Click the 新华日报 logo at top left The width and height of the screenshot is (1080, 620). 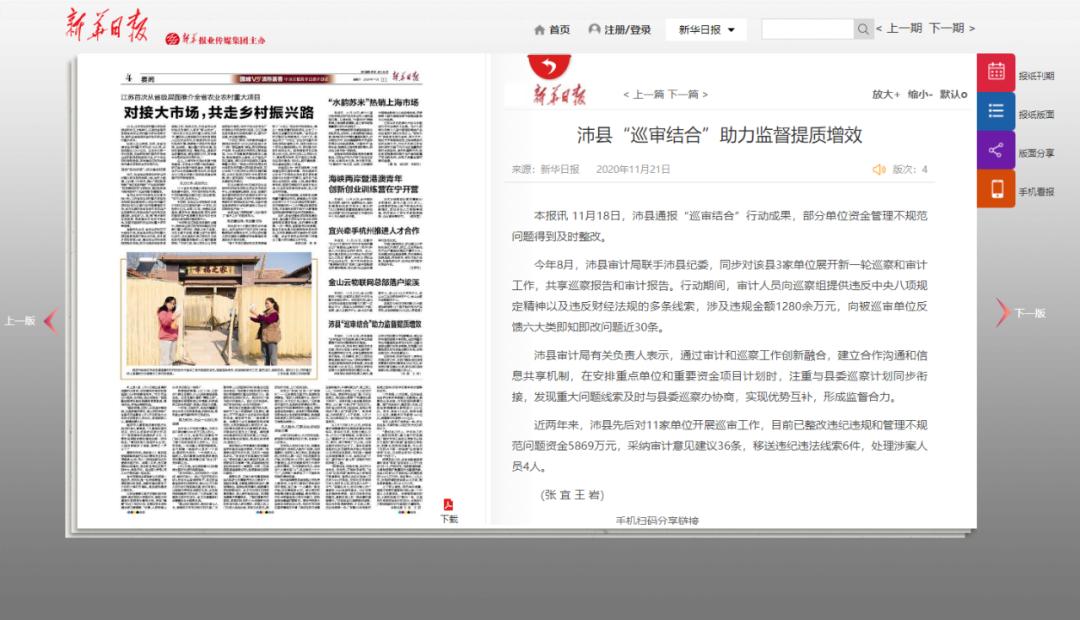click(107, 25)
